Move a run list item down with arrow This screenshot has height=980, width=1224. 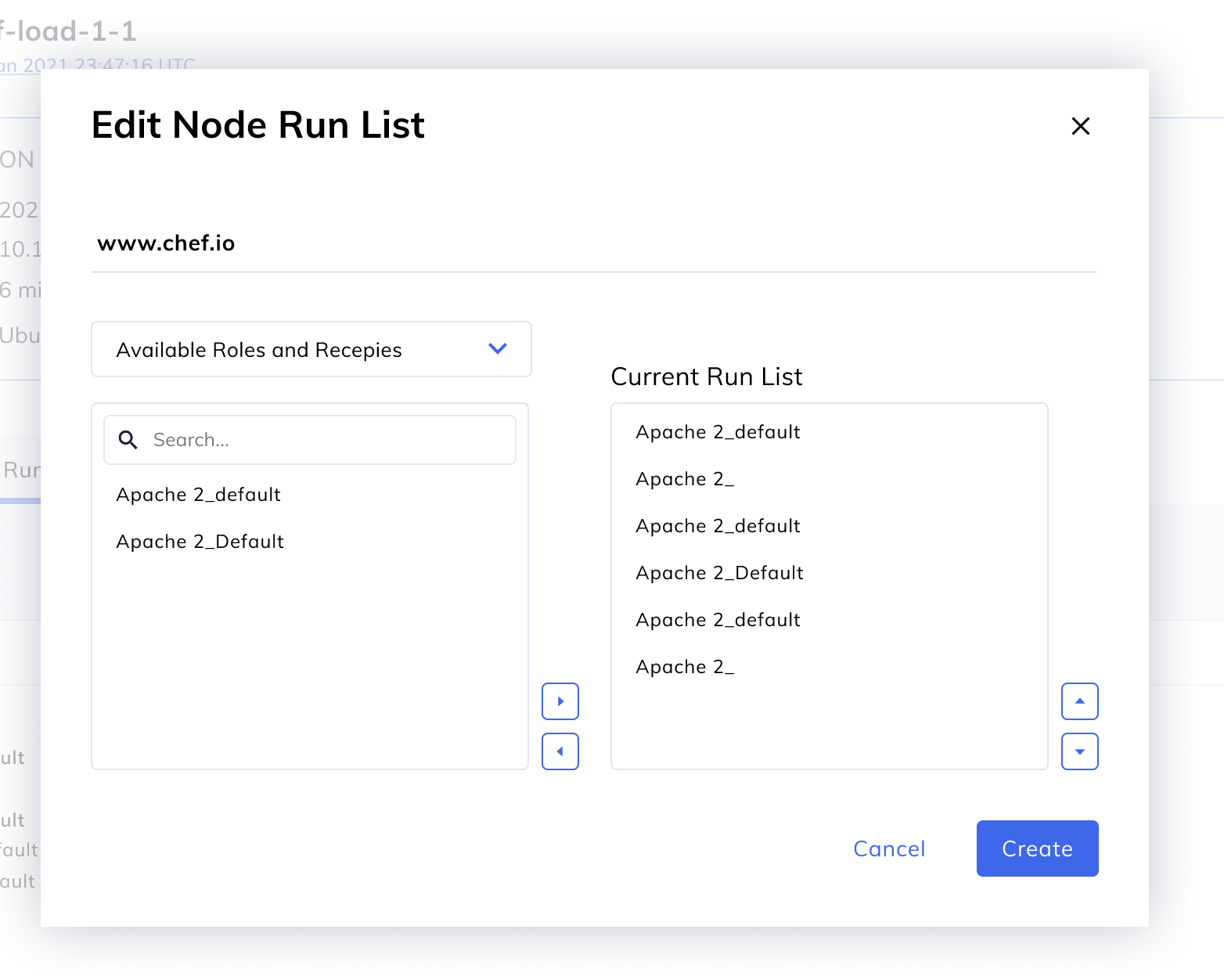(x=1079, y=751)
